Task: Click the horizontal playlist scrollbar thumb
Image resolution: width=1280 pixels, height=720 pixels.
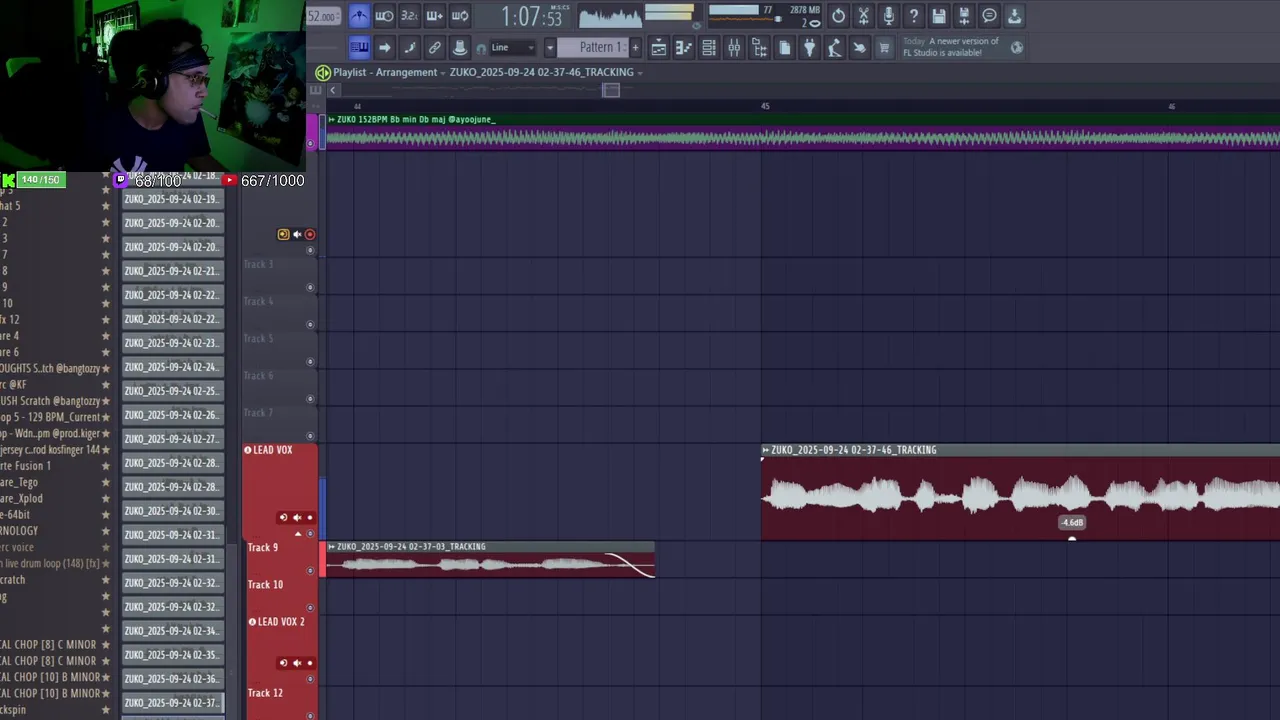Action: pos(611,90)
